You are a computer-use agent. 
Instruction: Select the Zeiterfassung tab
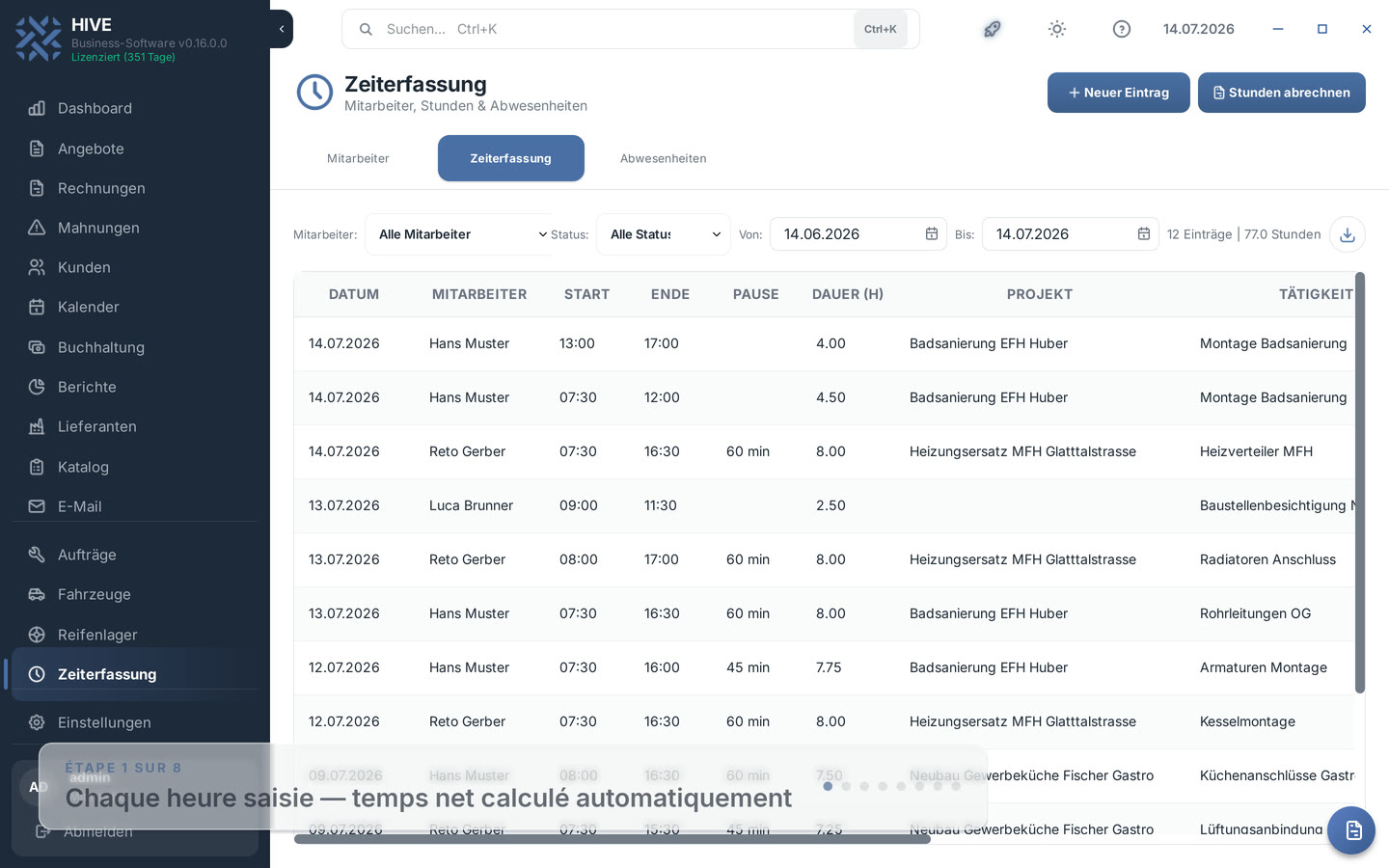tap(511, 158)
